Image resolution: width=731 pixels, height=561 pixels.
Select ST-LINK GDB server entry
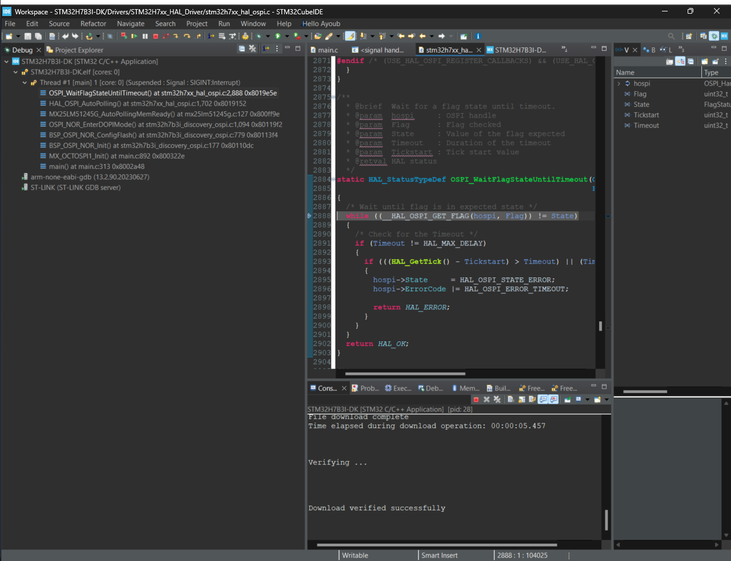76,187
